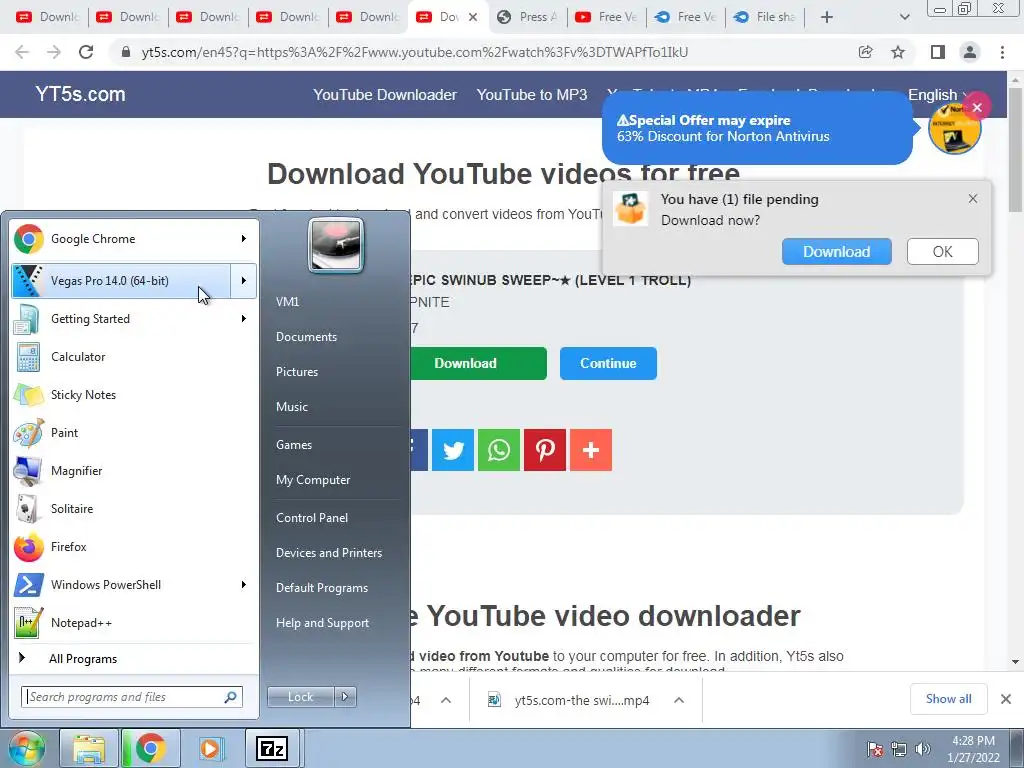This screenshot has width=1024, height=768.
Task: Open VM1 user folder
Action: pyautogui.click(x=287, y=302)
